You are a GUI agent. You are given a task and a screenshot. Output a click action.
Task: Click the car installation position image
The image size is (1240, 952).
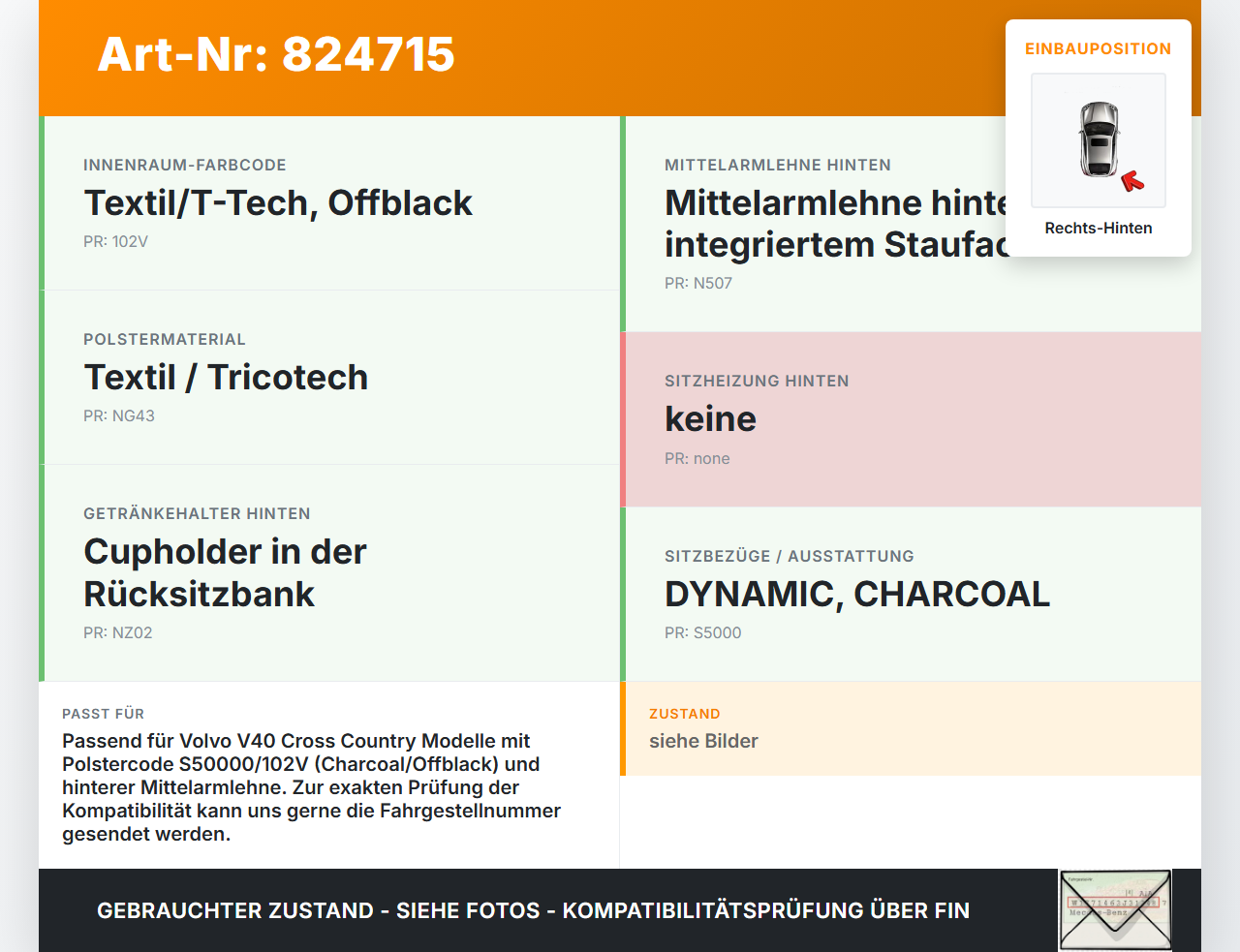click(1099, 140)
